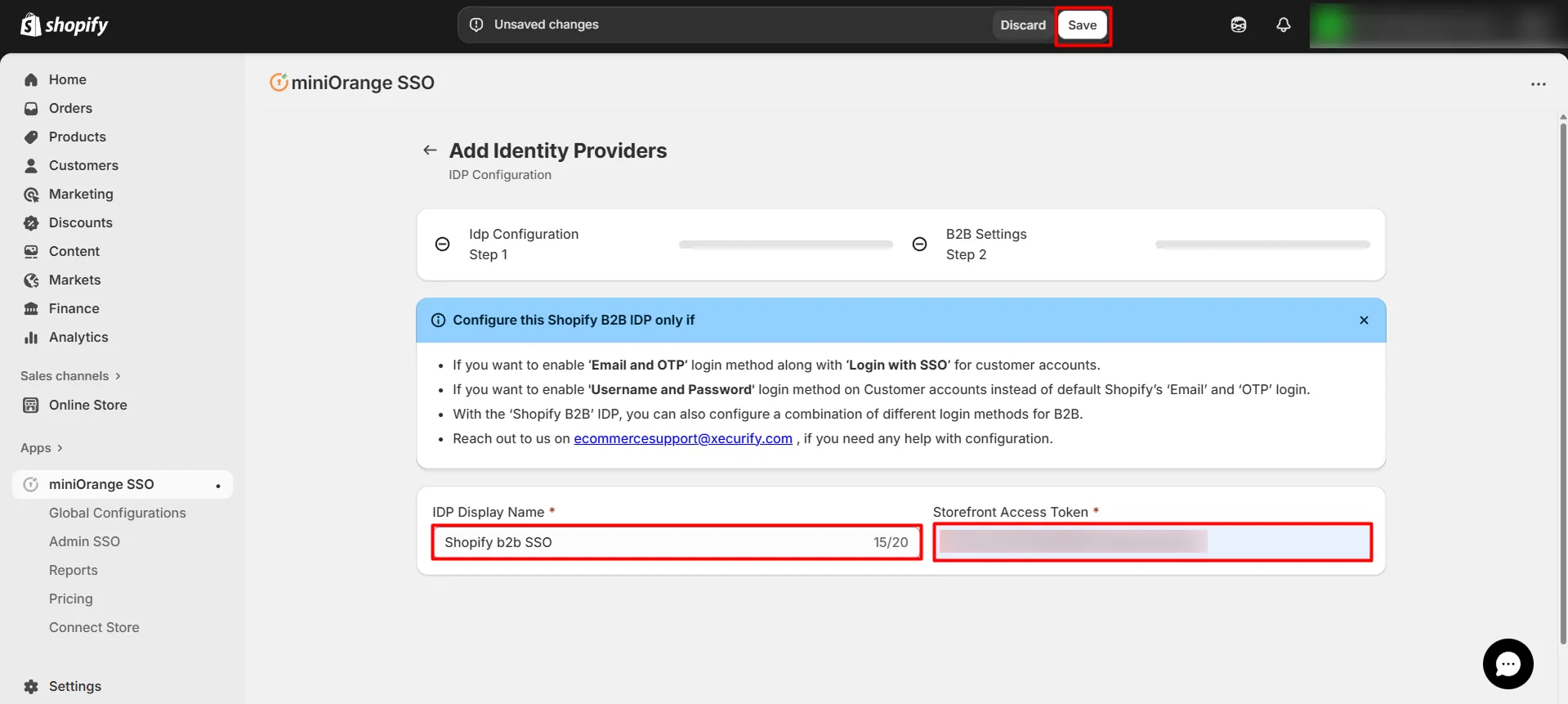Click the miniOrange logo in header
This screenshot has width=1568, height=704.
point(279,82)
